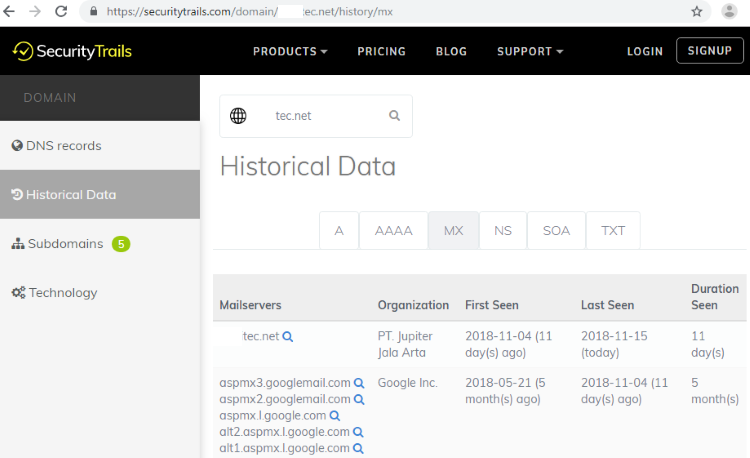The height and width of the screenshot is (458, 750).
Task: Switch to the NS records tab
Action: tap(503, 230)
